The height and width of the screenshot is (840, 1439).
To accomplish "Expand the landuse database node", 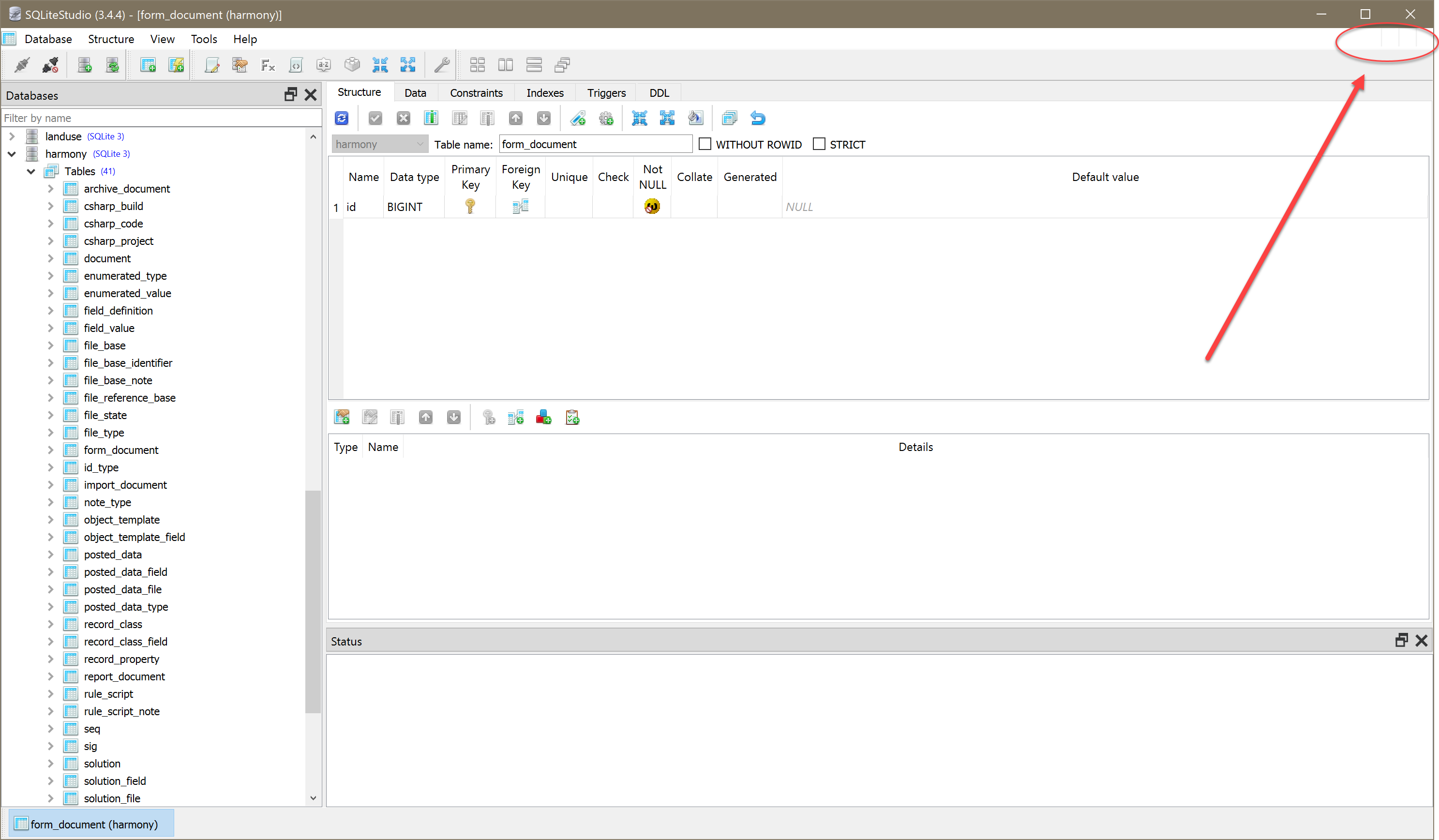I will (x=12, y=136).
